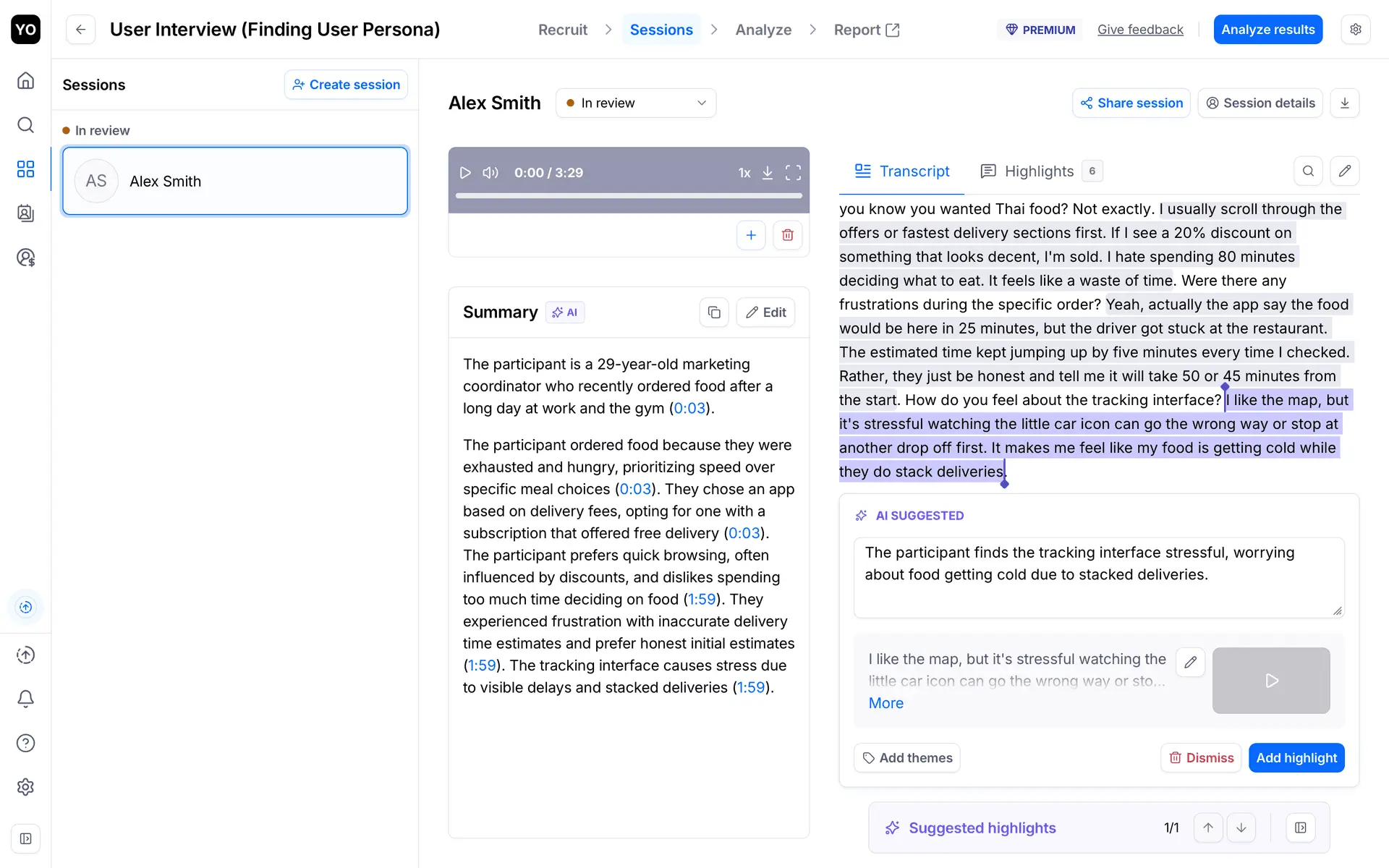
Task: Dismiss the AI suggested highlight
Action: coord(1201,758)
